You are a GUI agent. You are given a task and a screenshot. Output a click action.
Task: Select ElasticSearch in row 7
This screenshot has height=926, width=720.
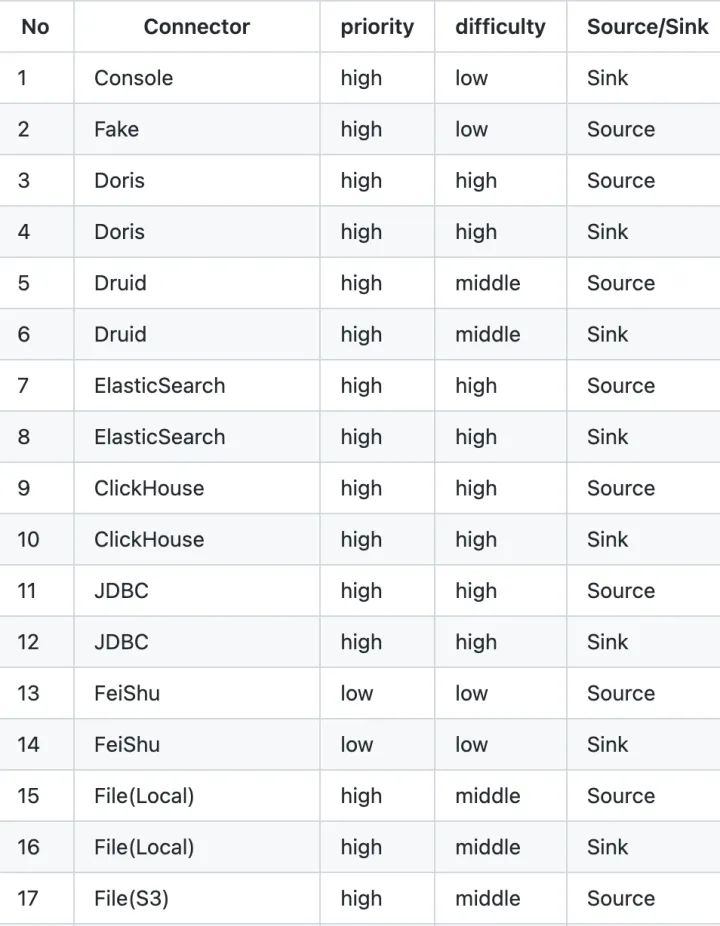(x=159, y=386)
